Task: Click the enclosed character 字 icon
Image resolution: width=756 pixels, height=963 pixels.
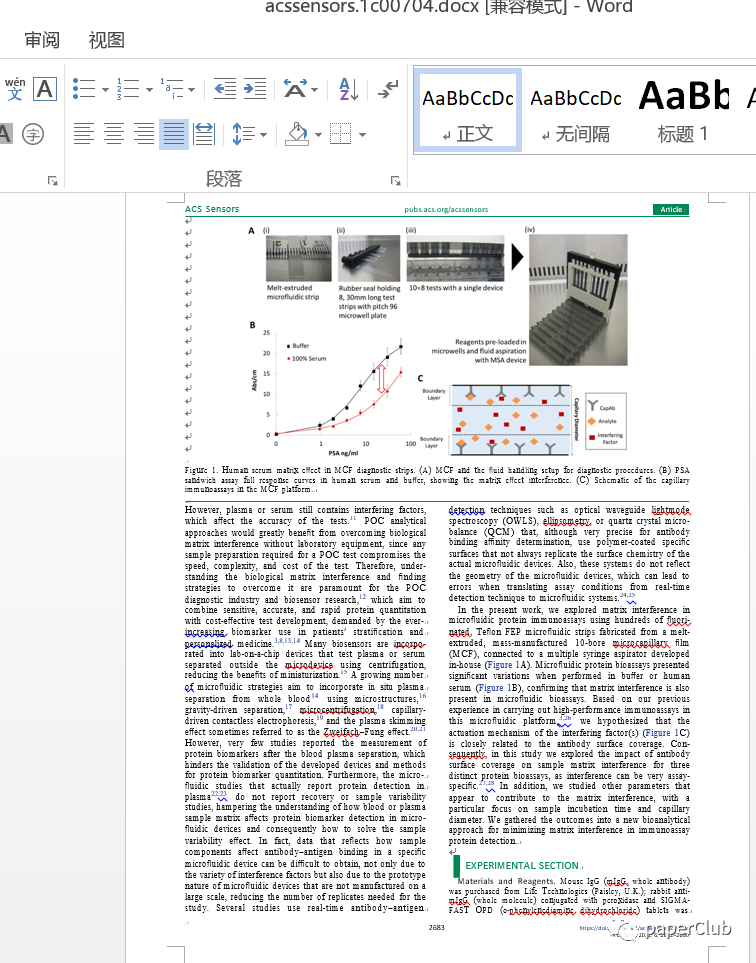Action: [x=33, y=133]
